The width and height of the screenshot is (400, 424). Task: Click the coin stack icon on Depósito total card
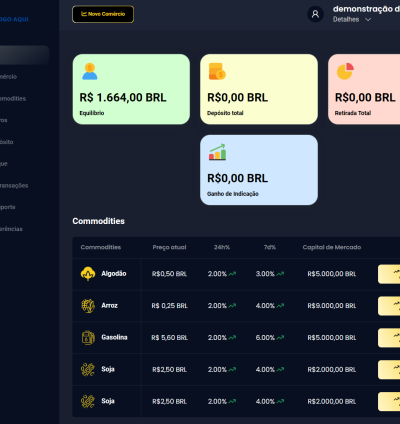(x=217, y=71)
